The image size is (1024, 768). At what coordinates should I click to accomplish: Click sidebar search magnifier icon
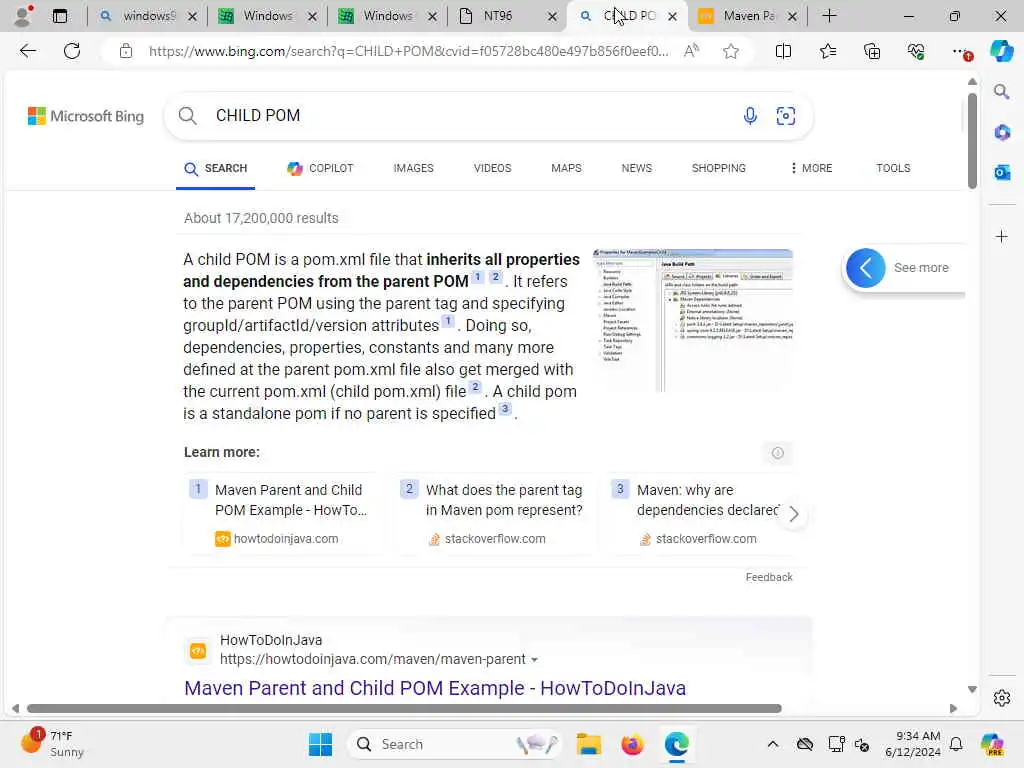(1001, 91)
